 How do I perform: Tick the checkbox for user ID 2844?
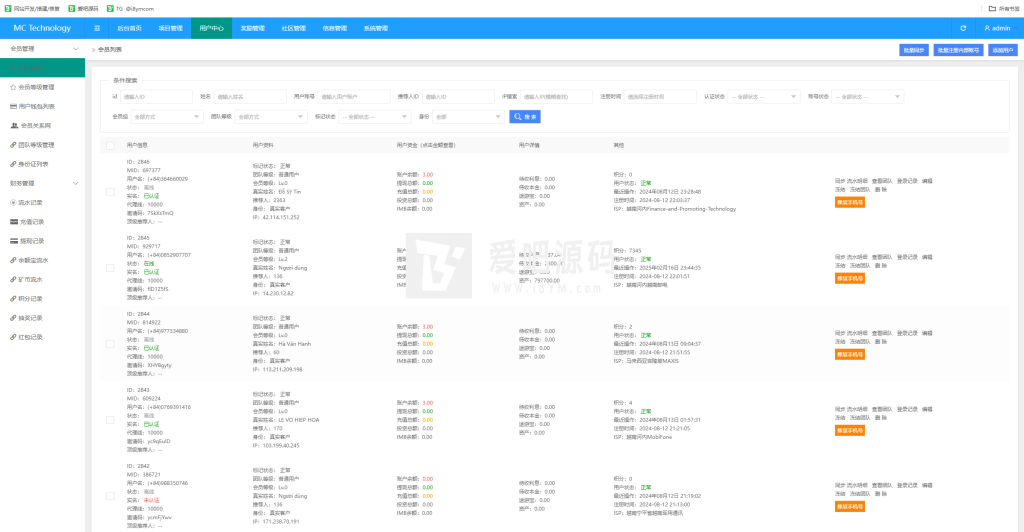[x=110, y=344]
